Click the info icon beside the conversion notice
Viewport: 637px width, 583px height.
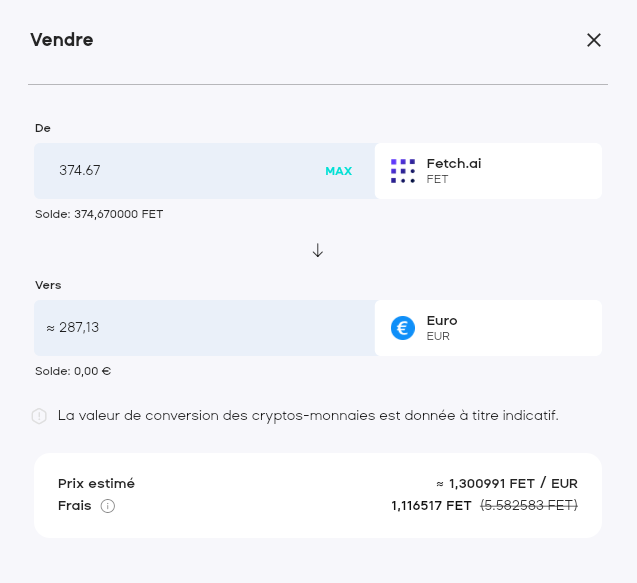pos(40,416)
